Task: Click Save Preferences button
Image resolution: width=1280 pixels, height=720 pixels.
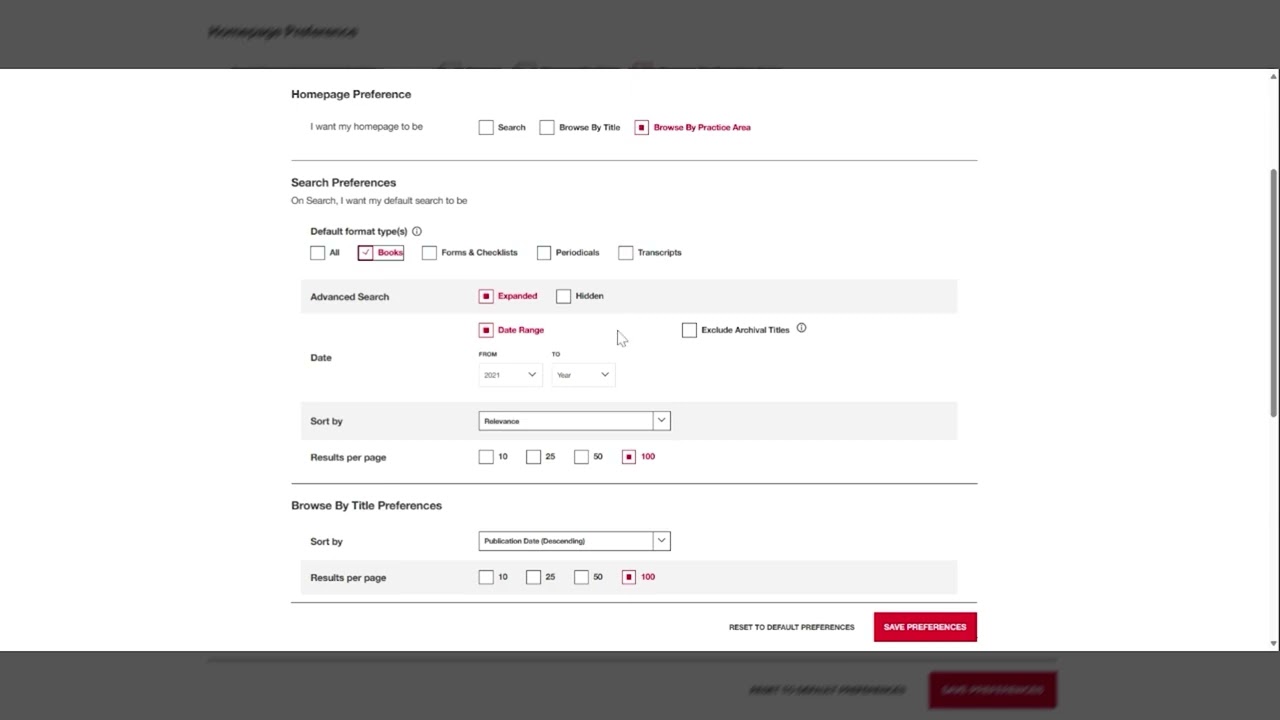Action: click(x=925, y=627)
